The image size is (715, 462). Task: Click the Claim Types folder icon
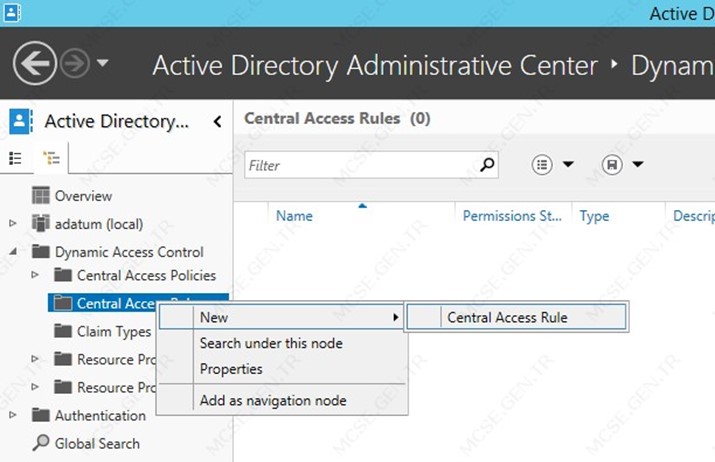click(63, 331)
